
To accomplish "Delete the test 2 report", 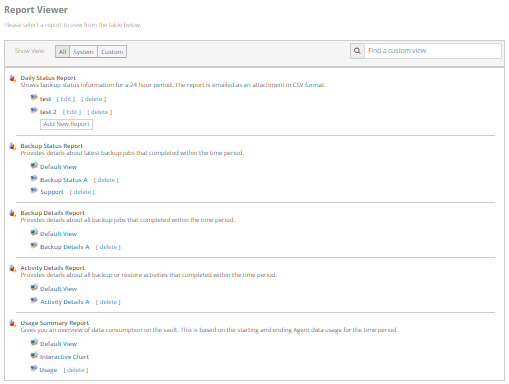I will coord(100,112).
